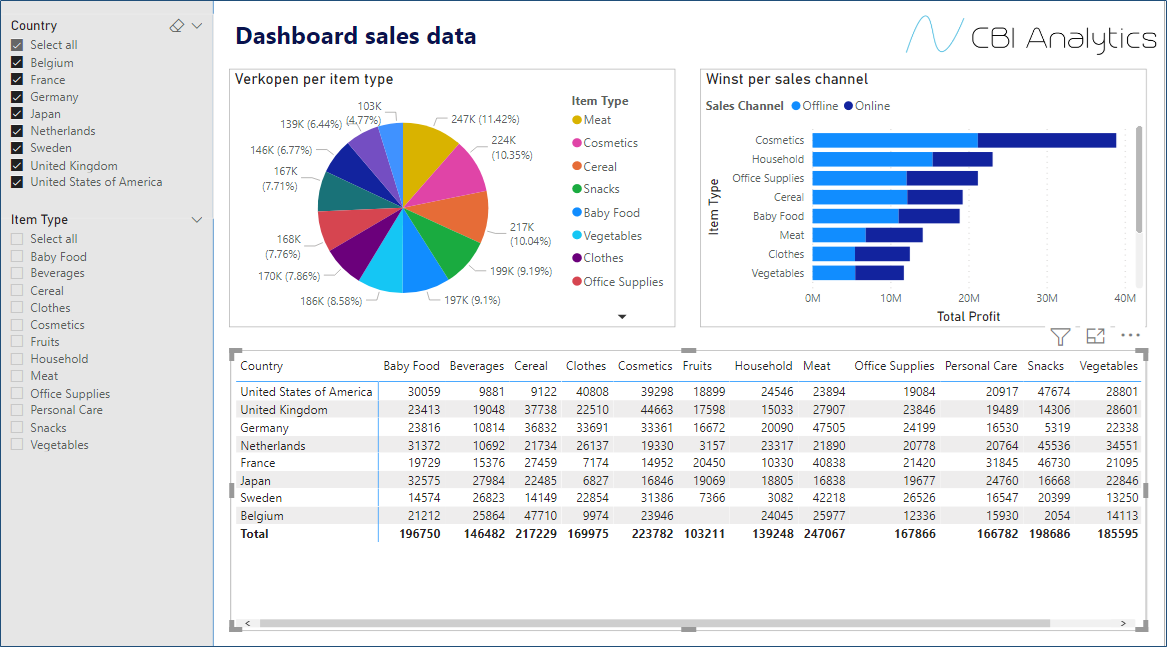Click the Office Supplies legend marker

pos(577,281)
